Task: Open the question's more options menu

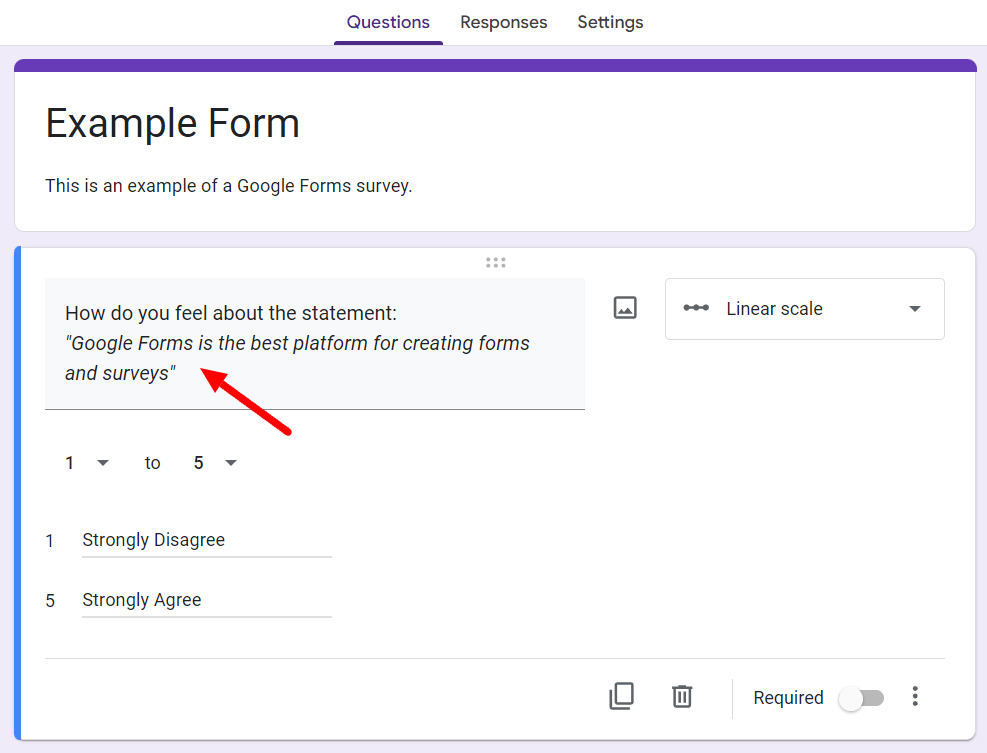Action: [915, 696]
